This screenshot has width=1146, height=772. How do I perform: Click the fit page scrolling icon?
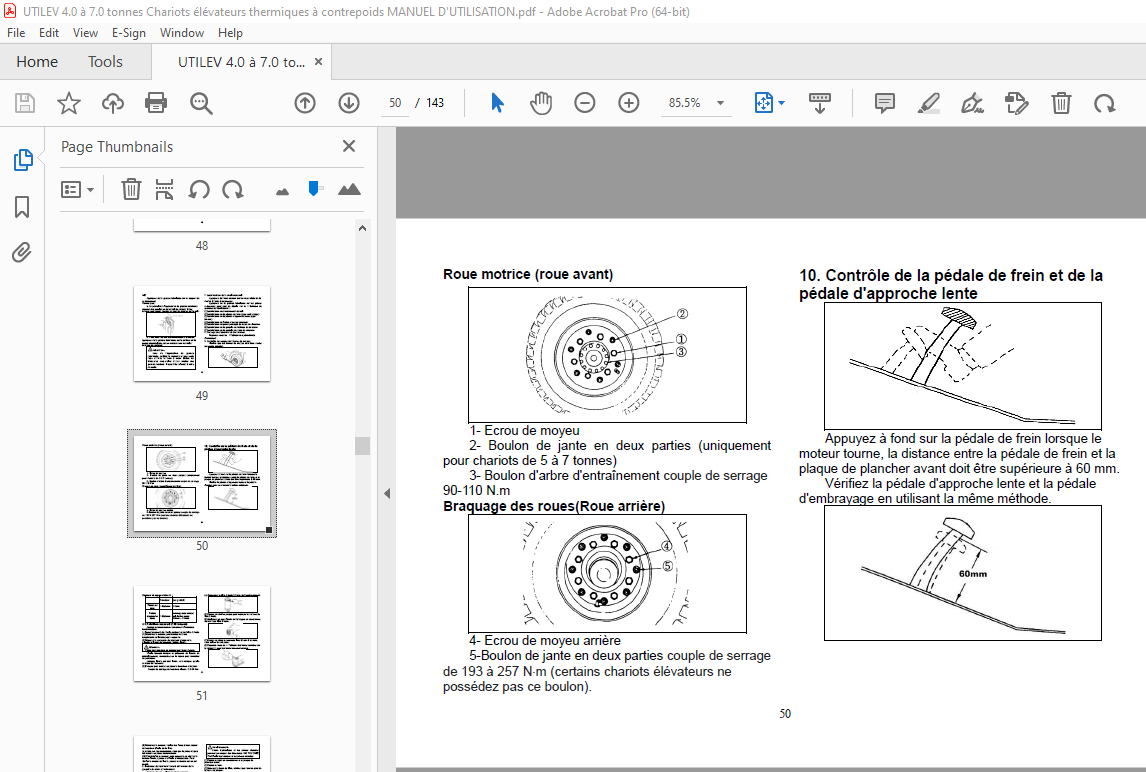tap(763, 103)
